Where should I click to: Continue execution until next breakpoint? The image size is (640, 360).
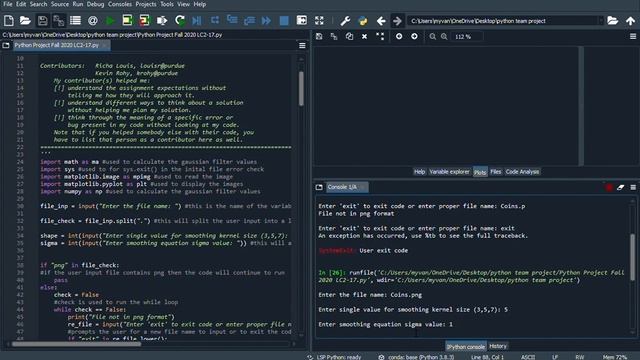tap(266, 20)
